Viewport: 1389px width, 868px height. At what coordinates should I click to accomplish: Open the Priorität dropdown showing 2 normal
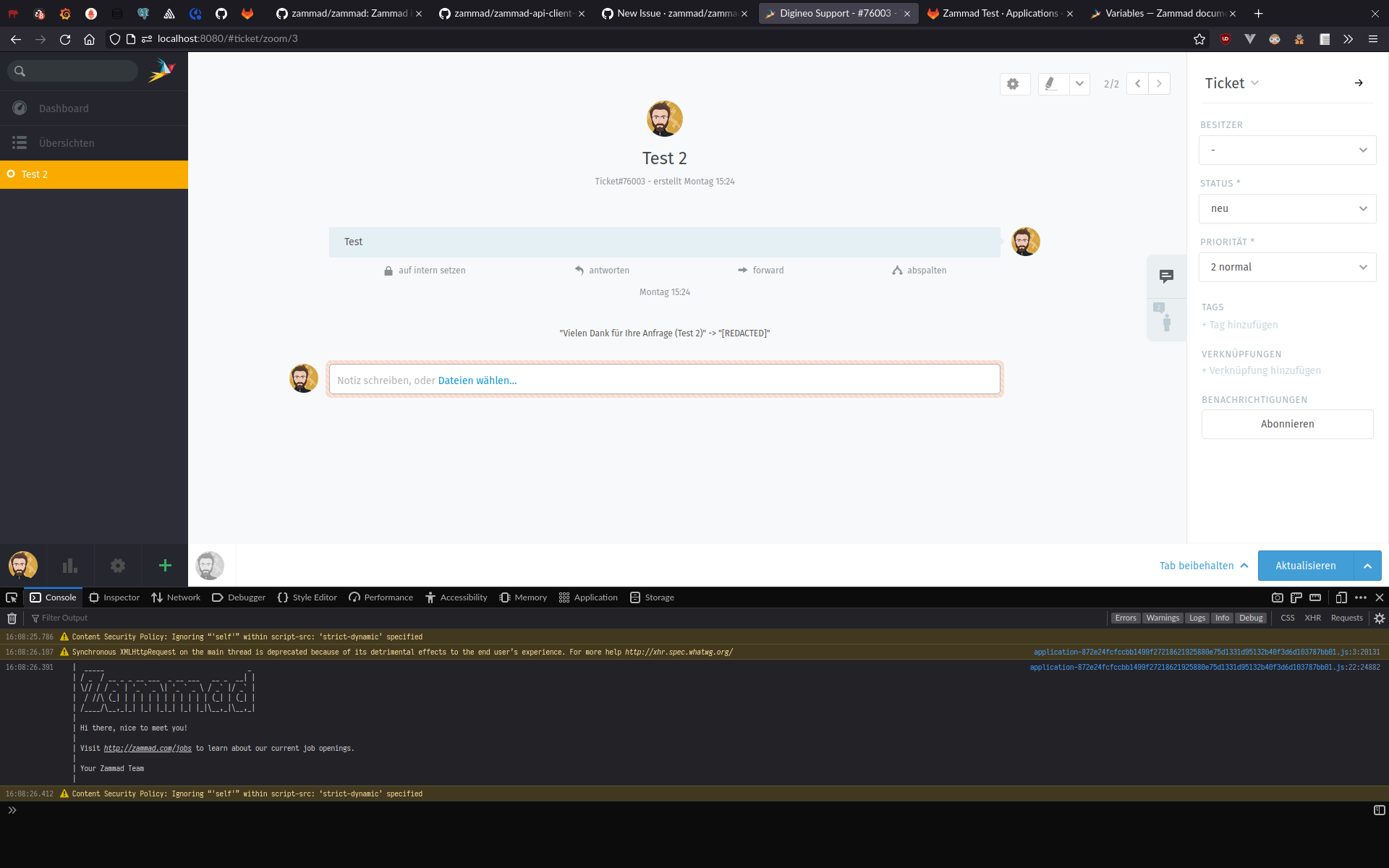[1287, 267]
